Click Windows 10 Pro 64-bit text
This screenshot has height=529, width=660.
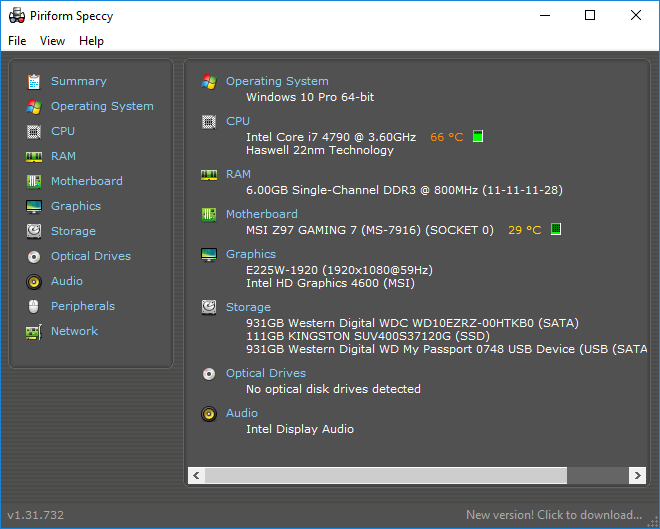click(310, 97)
